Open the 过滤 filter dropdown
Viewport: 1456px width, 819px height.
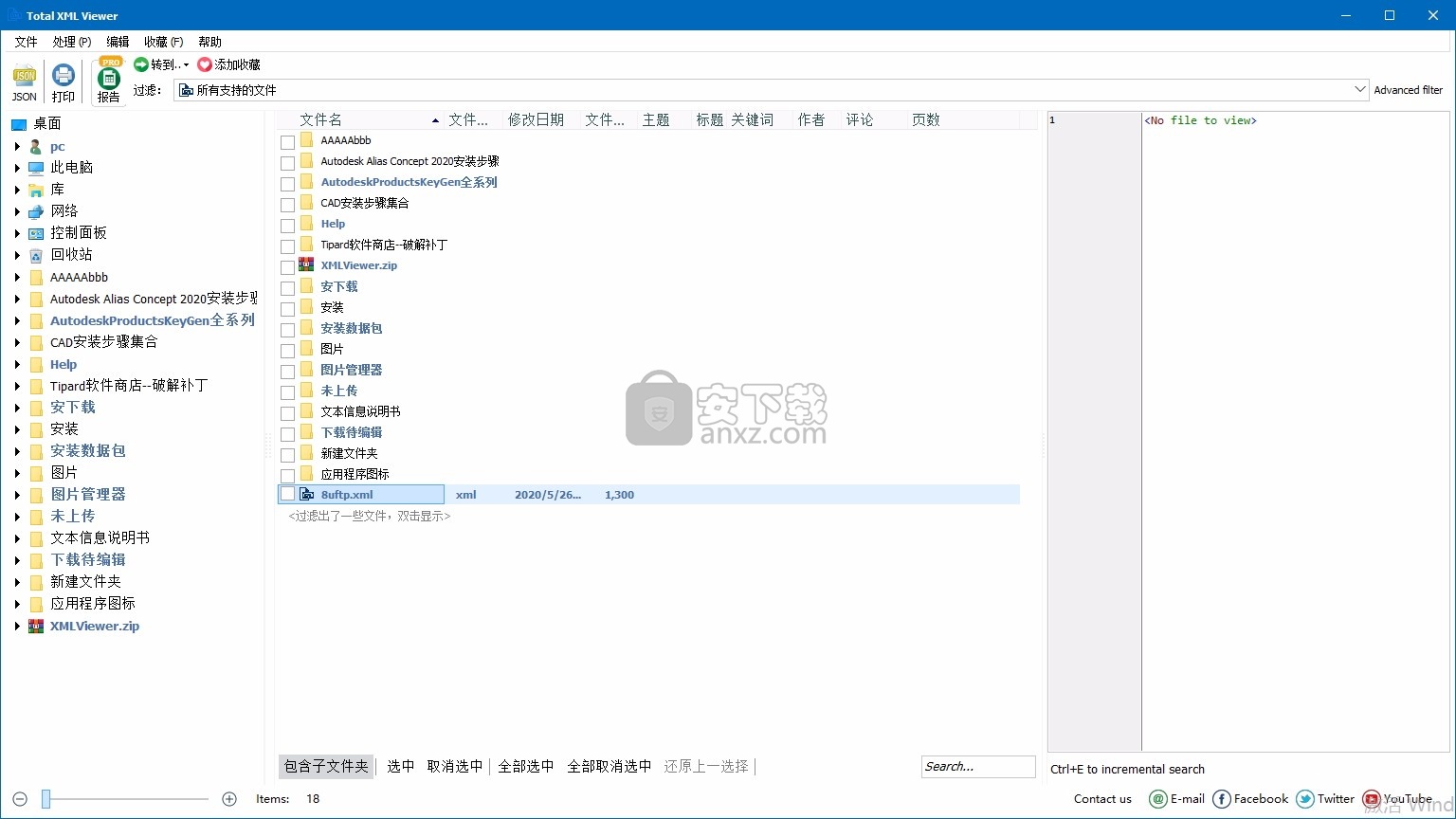pyautogui.click(x=1360, y=90)
